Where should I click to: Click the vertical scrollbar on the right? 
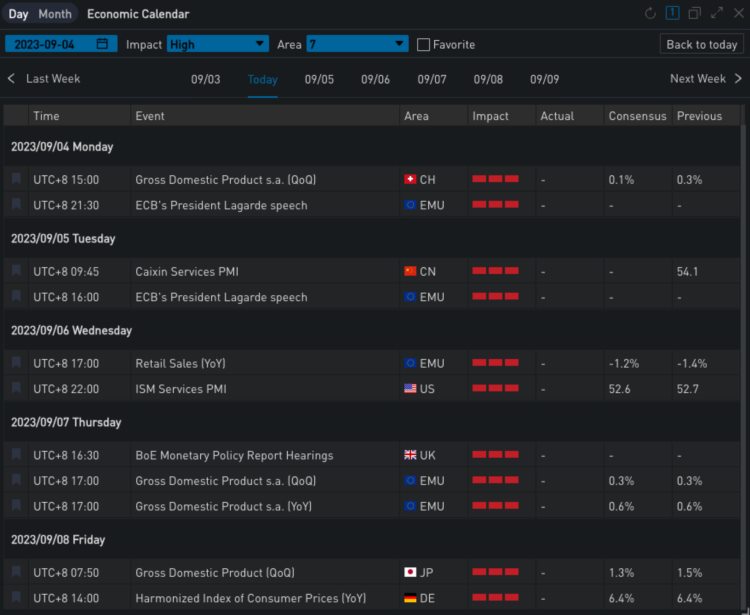pyautogui.click(x=743, y=300)
